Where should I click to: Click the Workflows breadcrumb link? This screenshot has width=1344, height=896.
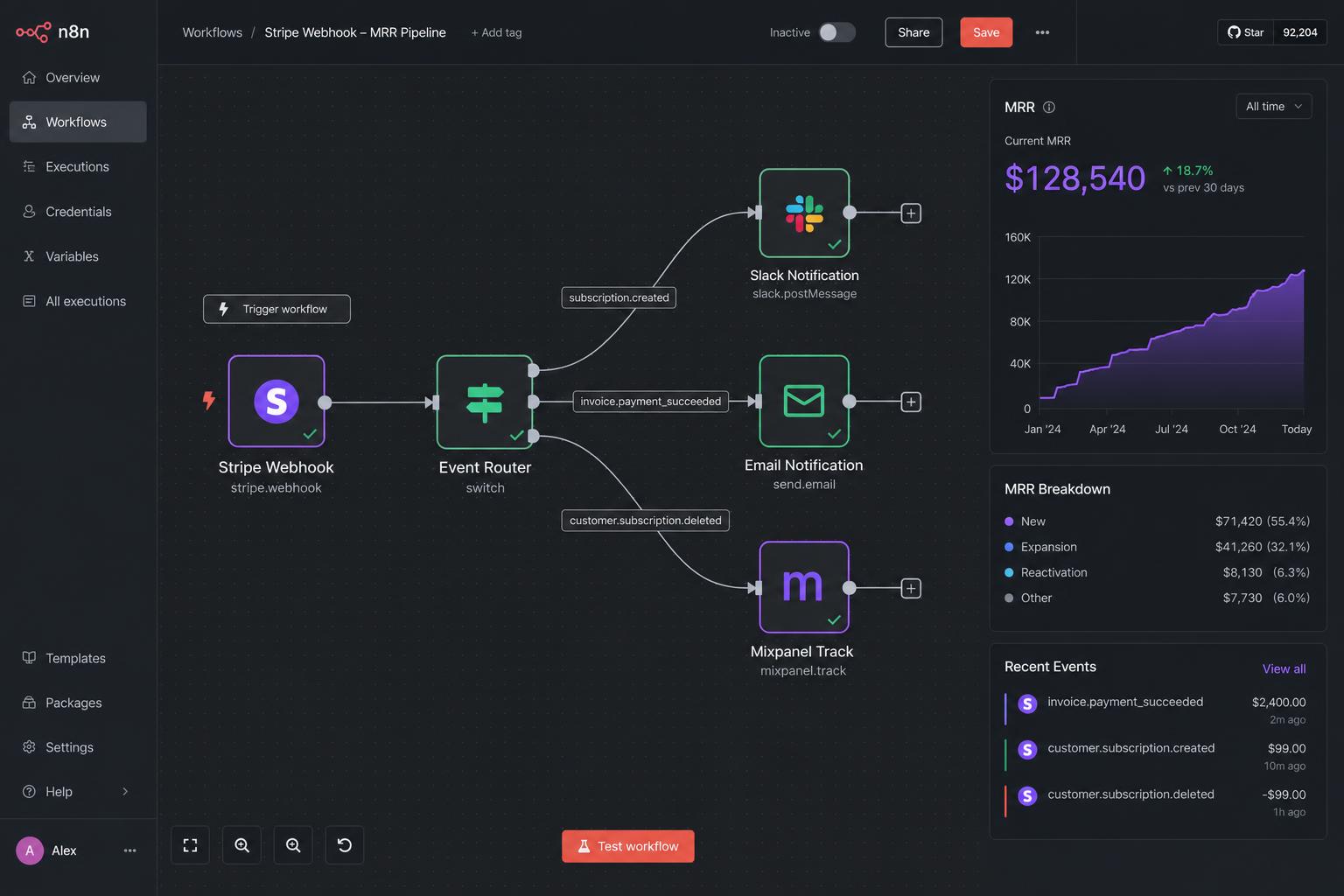(212, 32)
